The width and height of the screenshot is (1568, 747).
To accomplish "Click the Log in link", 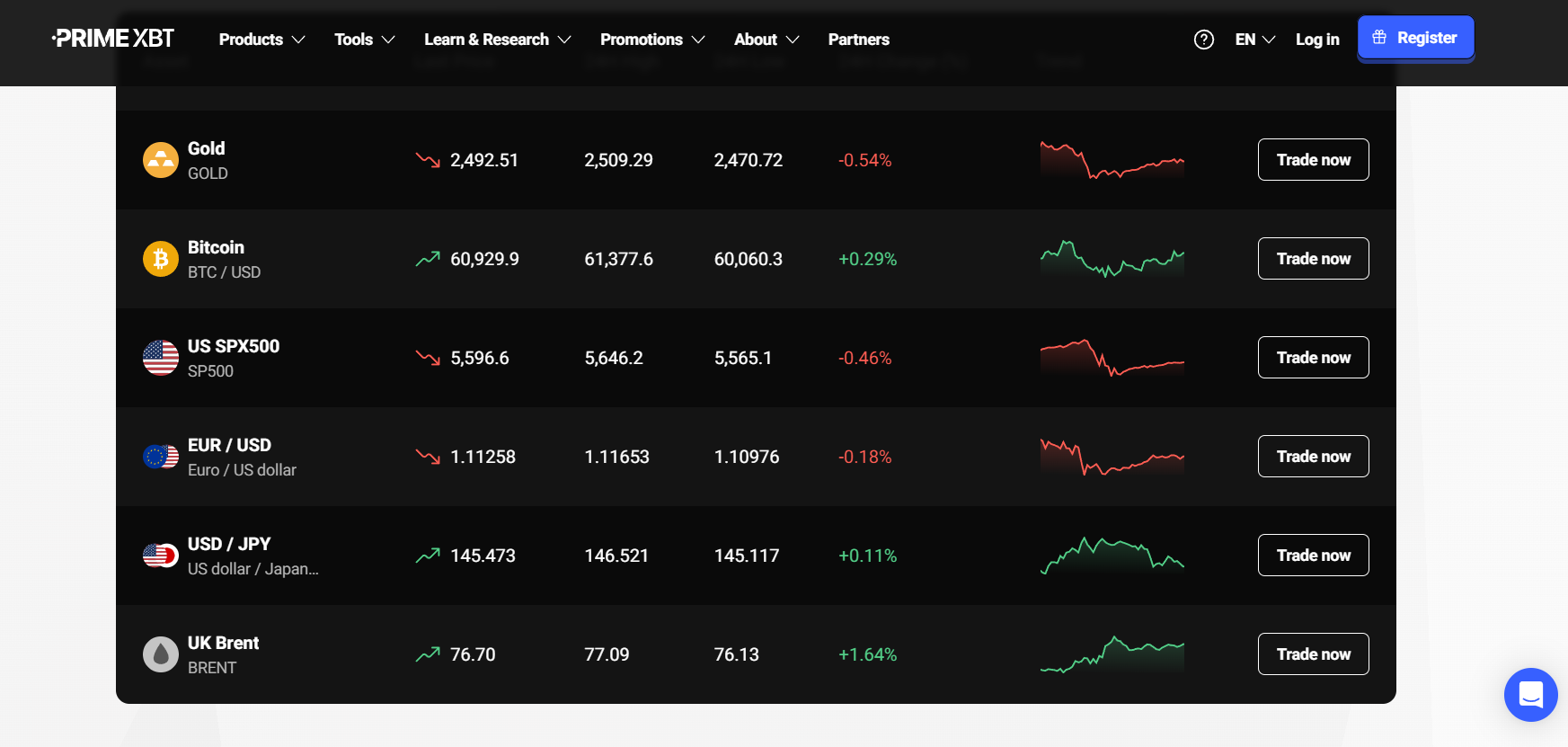I will tap(1316, 40).
